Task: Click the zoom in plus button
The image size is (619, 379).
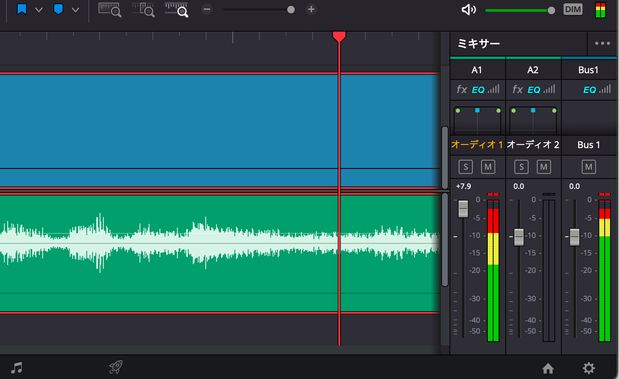Action: [311, 9]
